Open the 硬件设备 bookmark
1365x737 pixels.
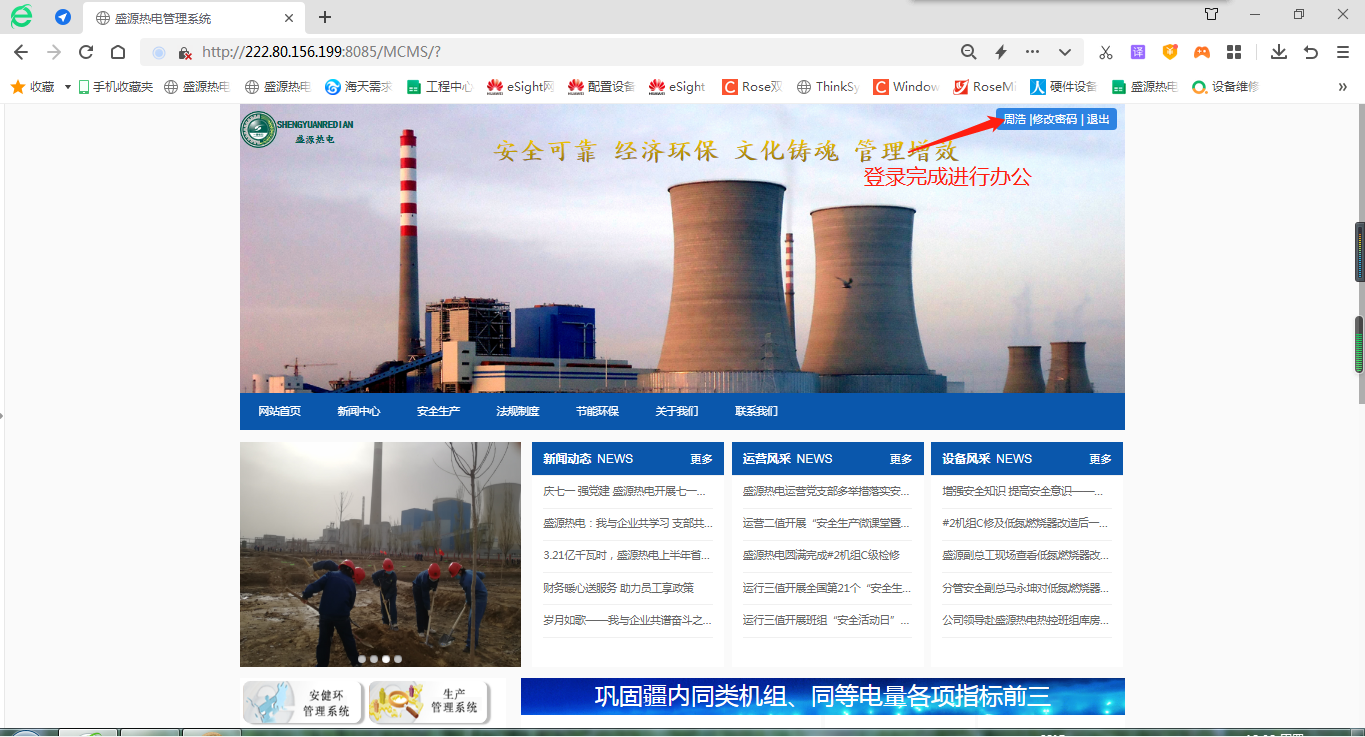[x=1064, y=87]
